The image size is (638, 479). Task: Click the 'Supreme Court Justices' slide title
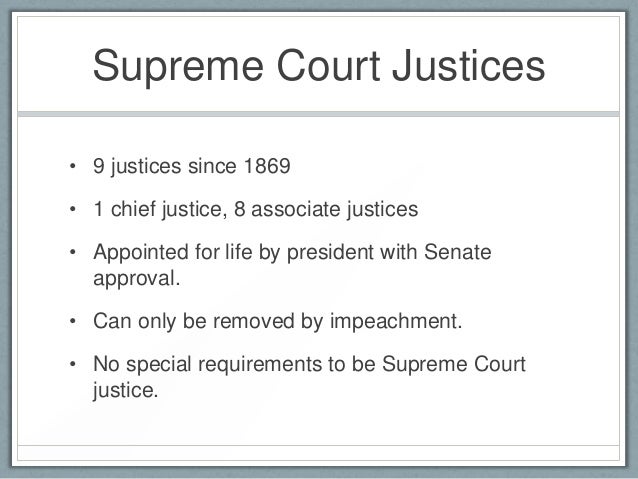coord(319,66)
